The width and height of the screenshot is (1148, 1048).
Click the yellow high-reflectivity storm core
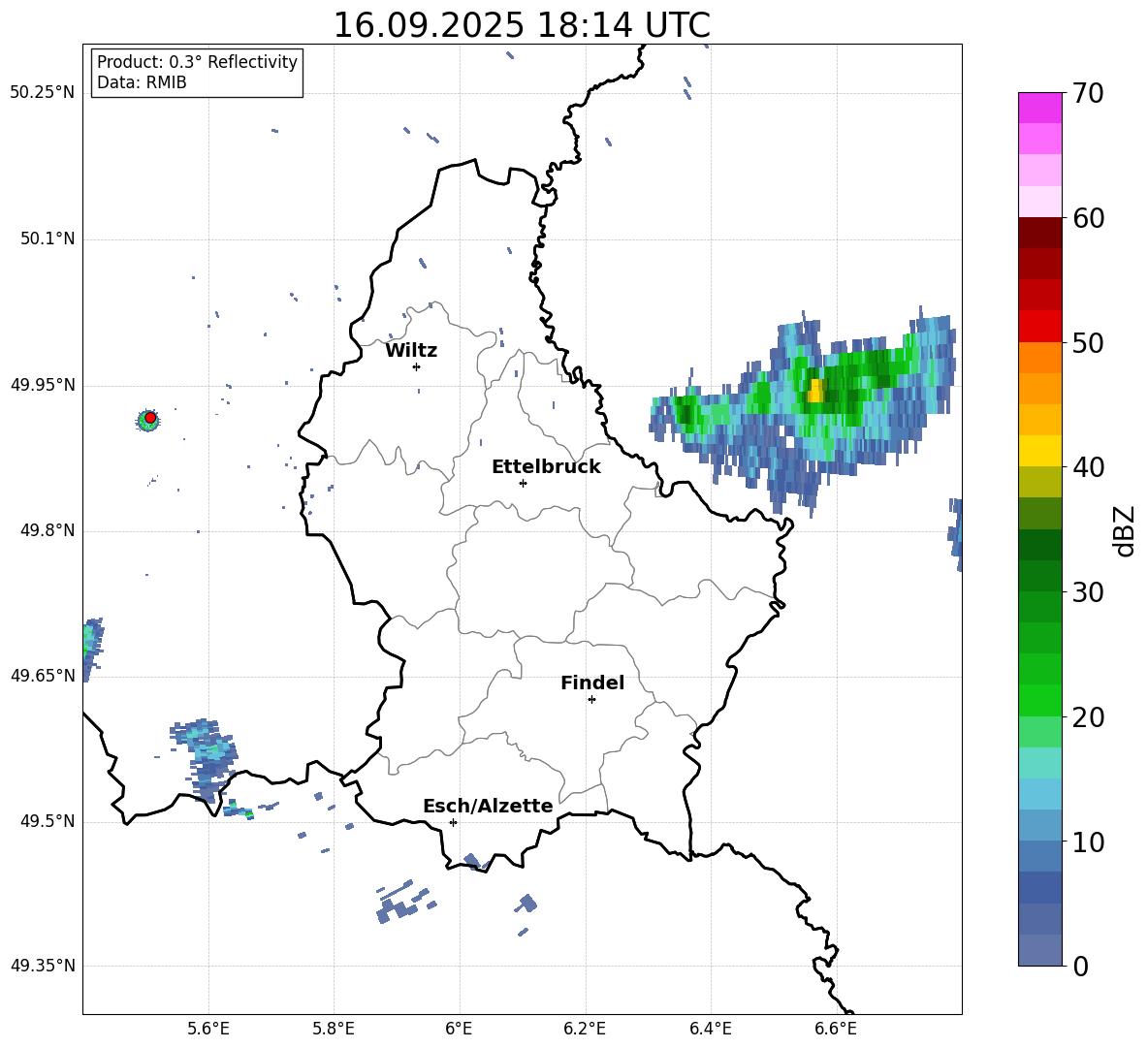814,391
